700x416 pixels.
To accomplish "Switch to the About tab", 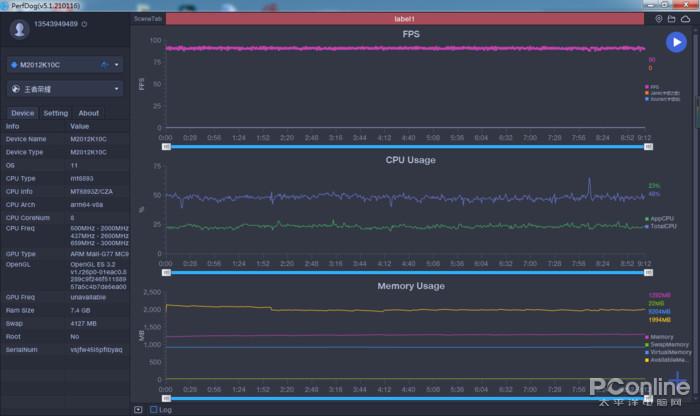I will tap(88, 113).
